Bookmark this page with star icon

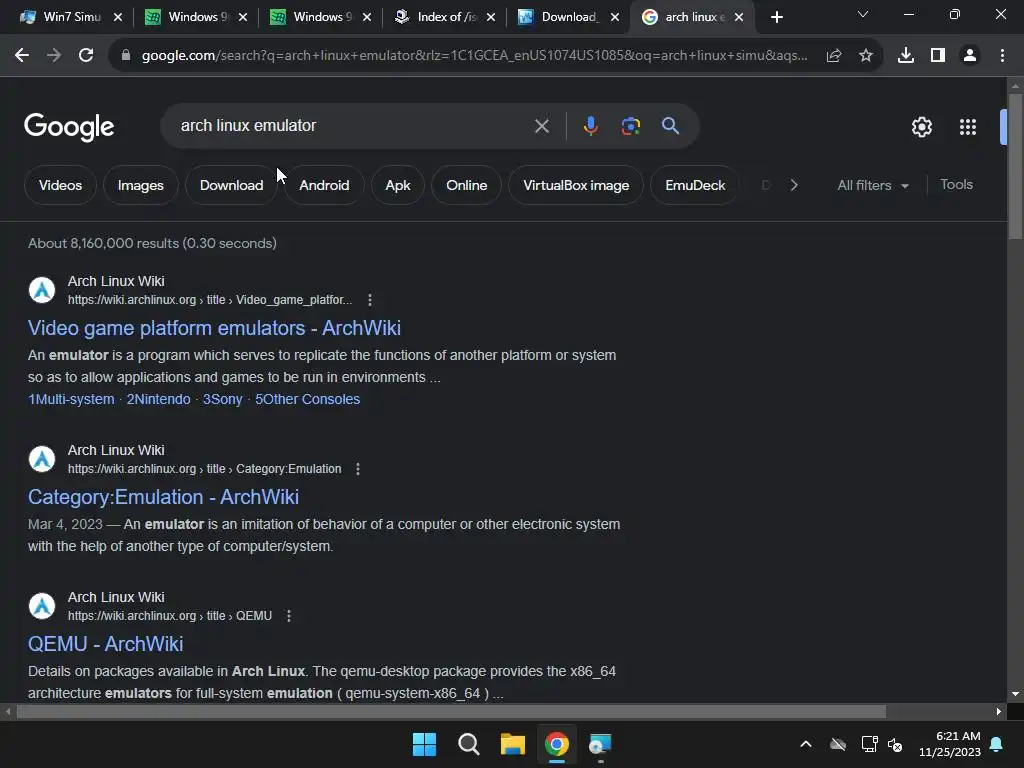865,56
